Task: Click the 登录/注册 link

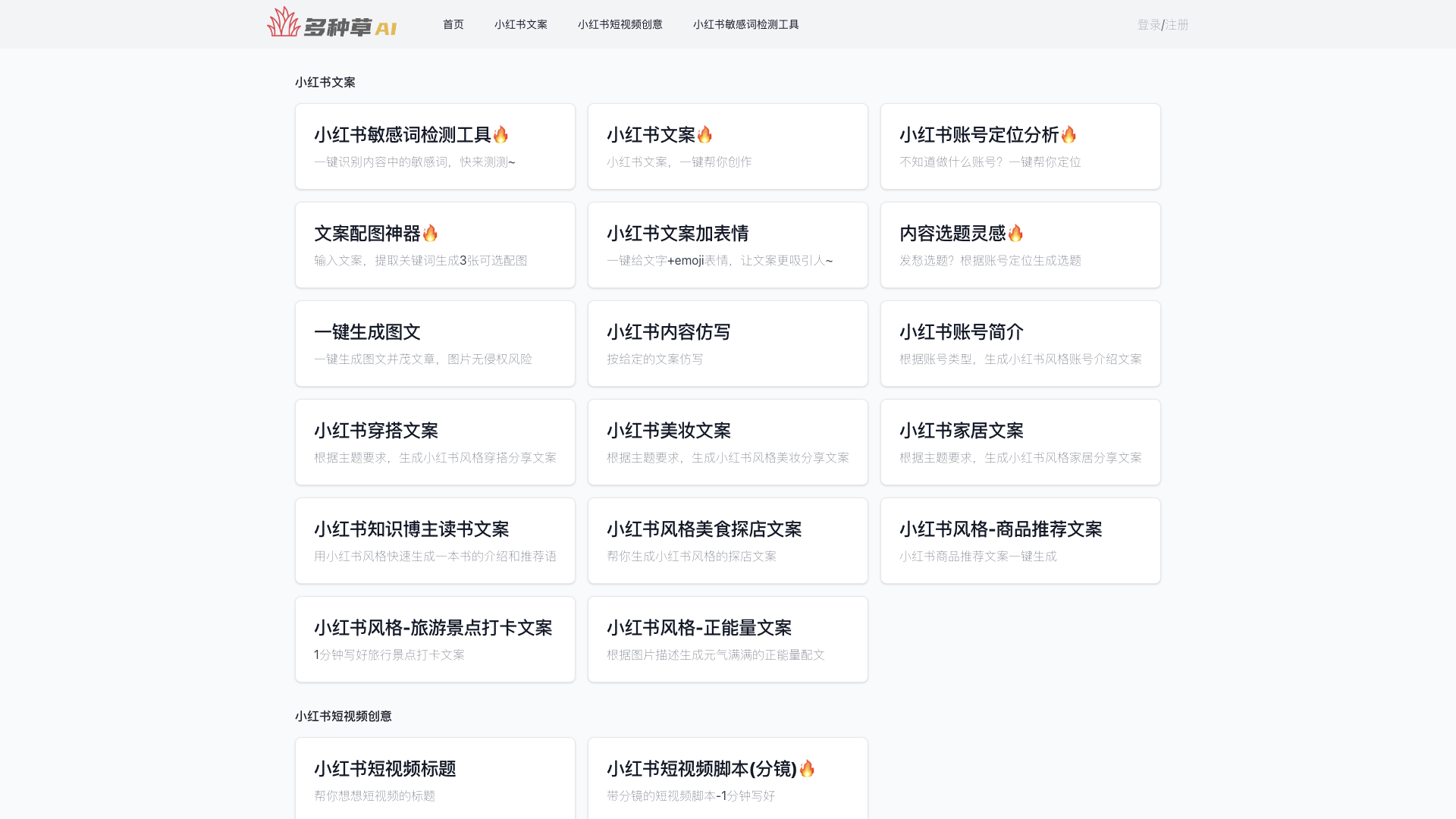Action: pyautogui.click(x=1163, y=24)
